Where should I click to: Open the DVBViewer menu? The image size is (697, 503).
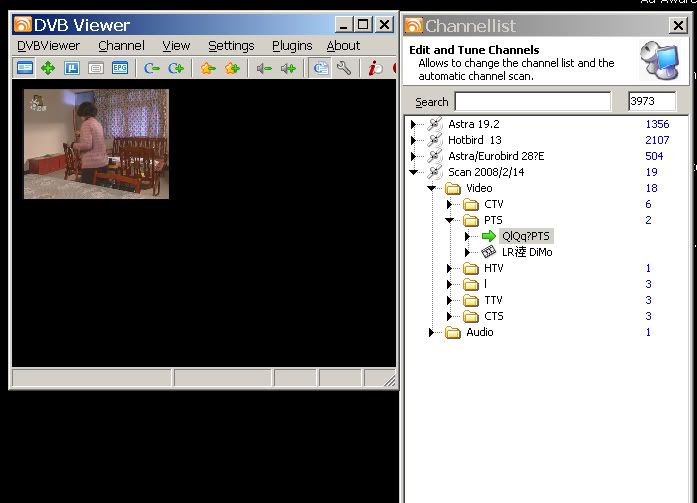(48, 46)
